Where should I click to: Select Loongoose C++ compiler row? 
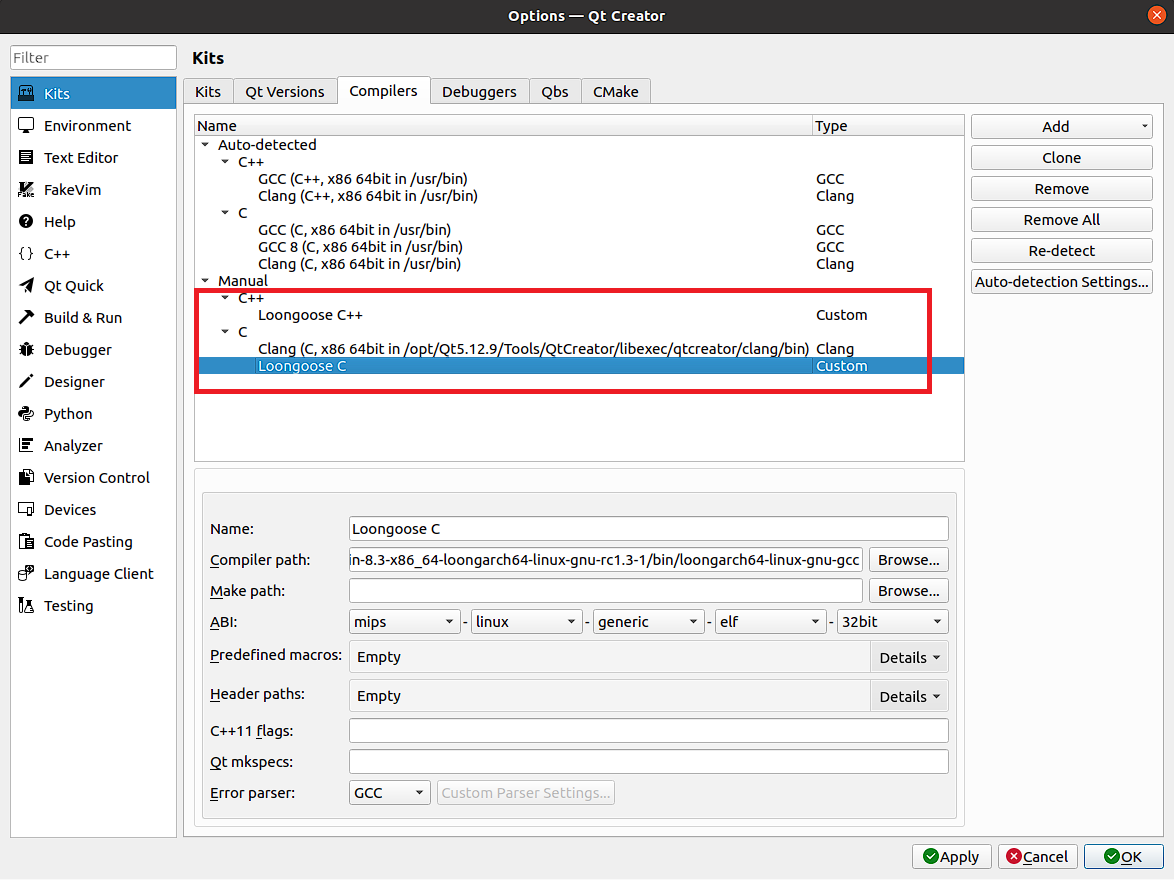(x=580, y=315)
